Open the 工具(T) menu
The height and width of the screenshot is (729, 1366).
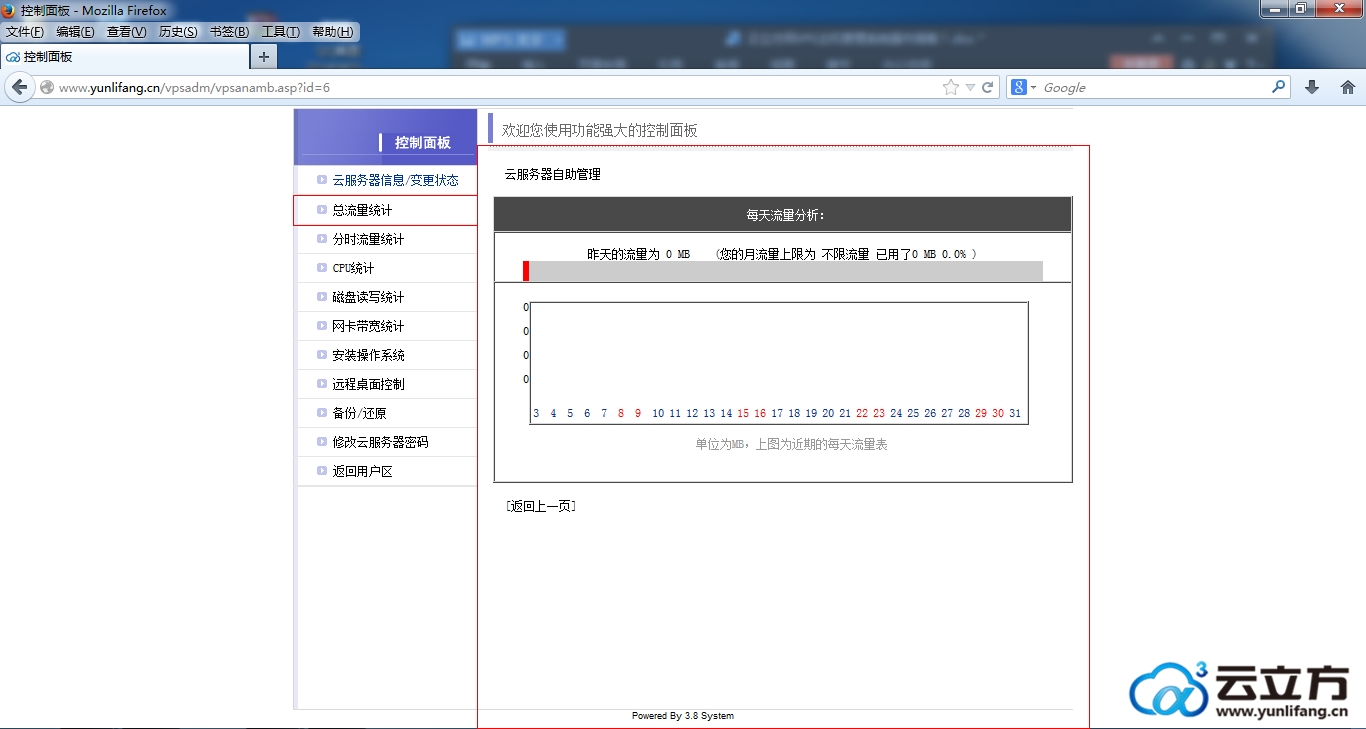(281, 32)
